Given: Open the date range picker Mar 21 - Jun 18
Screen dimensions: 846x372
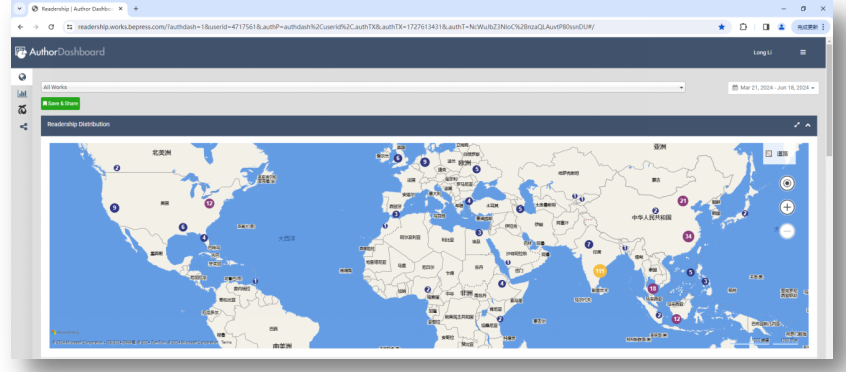Looking at the screenshot, I should pyautogui.click(x=773, y=87).
